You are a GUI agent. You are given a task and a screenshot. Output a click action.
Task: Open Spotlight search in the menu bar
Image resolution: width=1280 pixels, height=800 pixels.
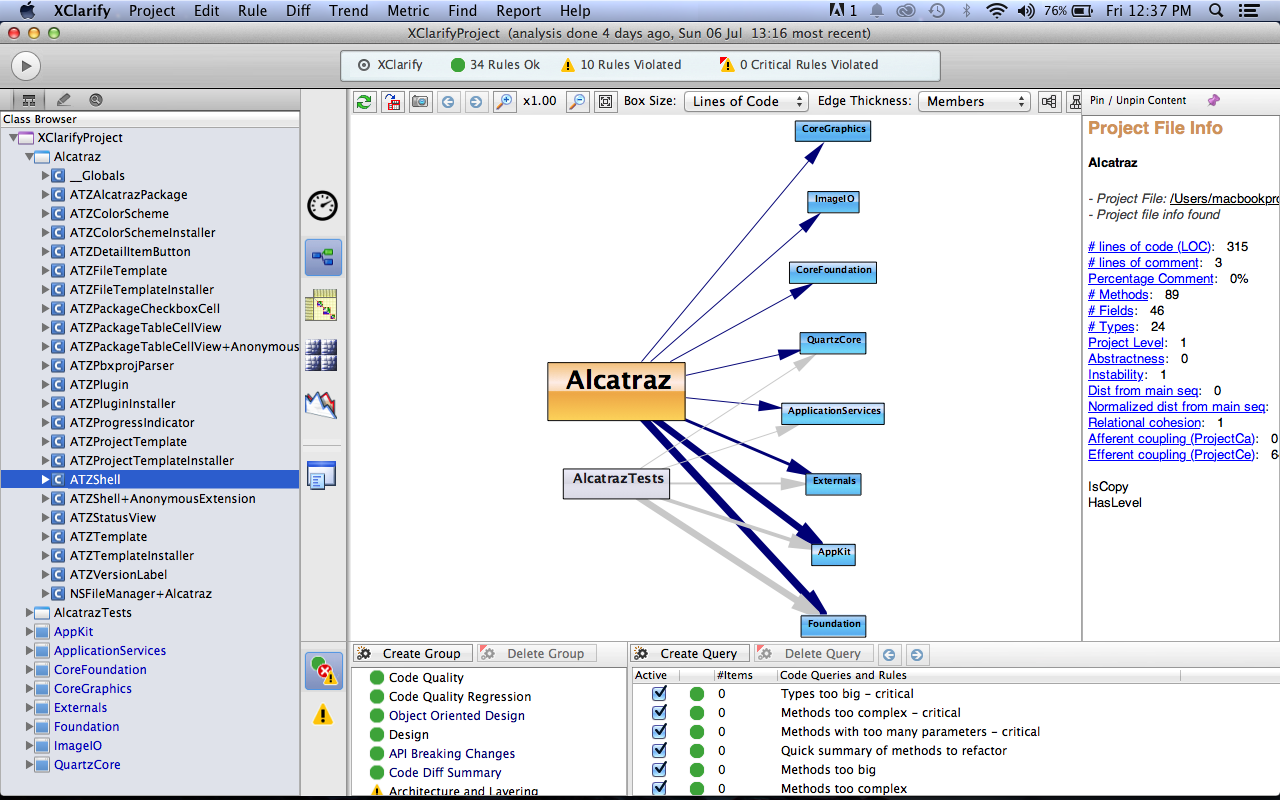pyautogui.click(x=1215, y=11)
